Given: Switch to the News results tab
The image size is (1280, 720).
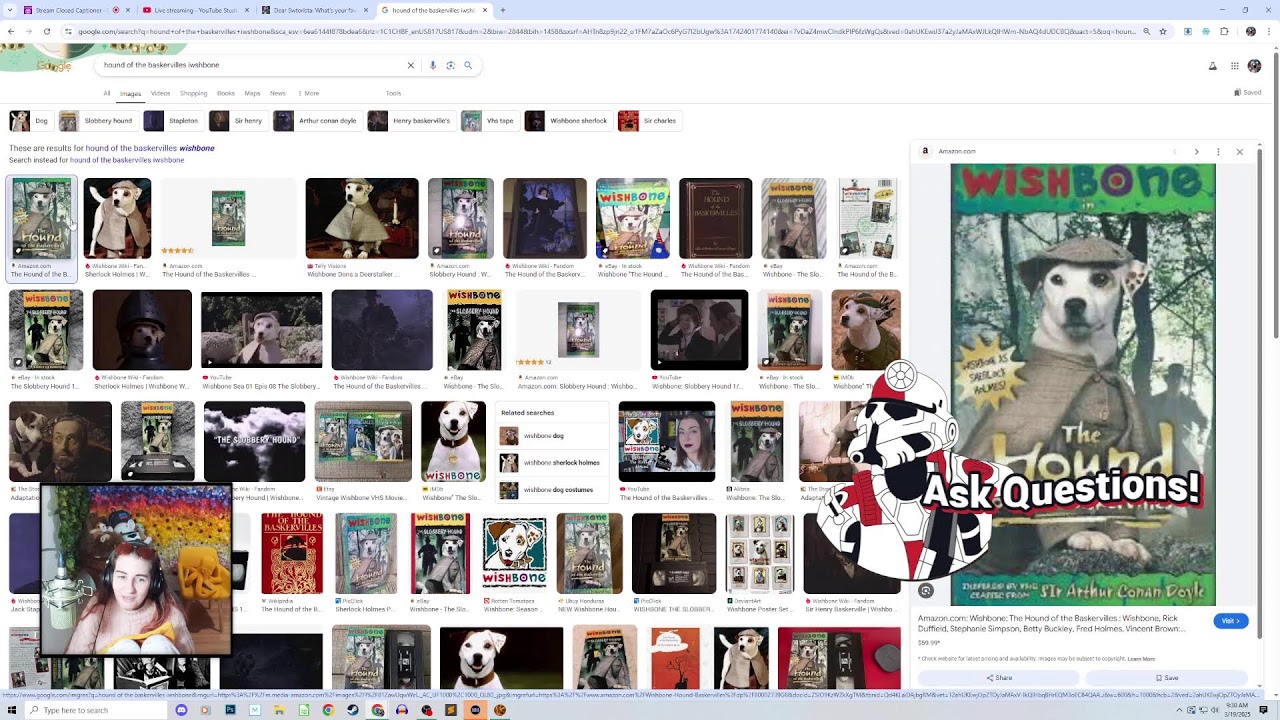Looking at the screenshot, I should point(278,93).
